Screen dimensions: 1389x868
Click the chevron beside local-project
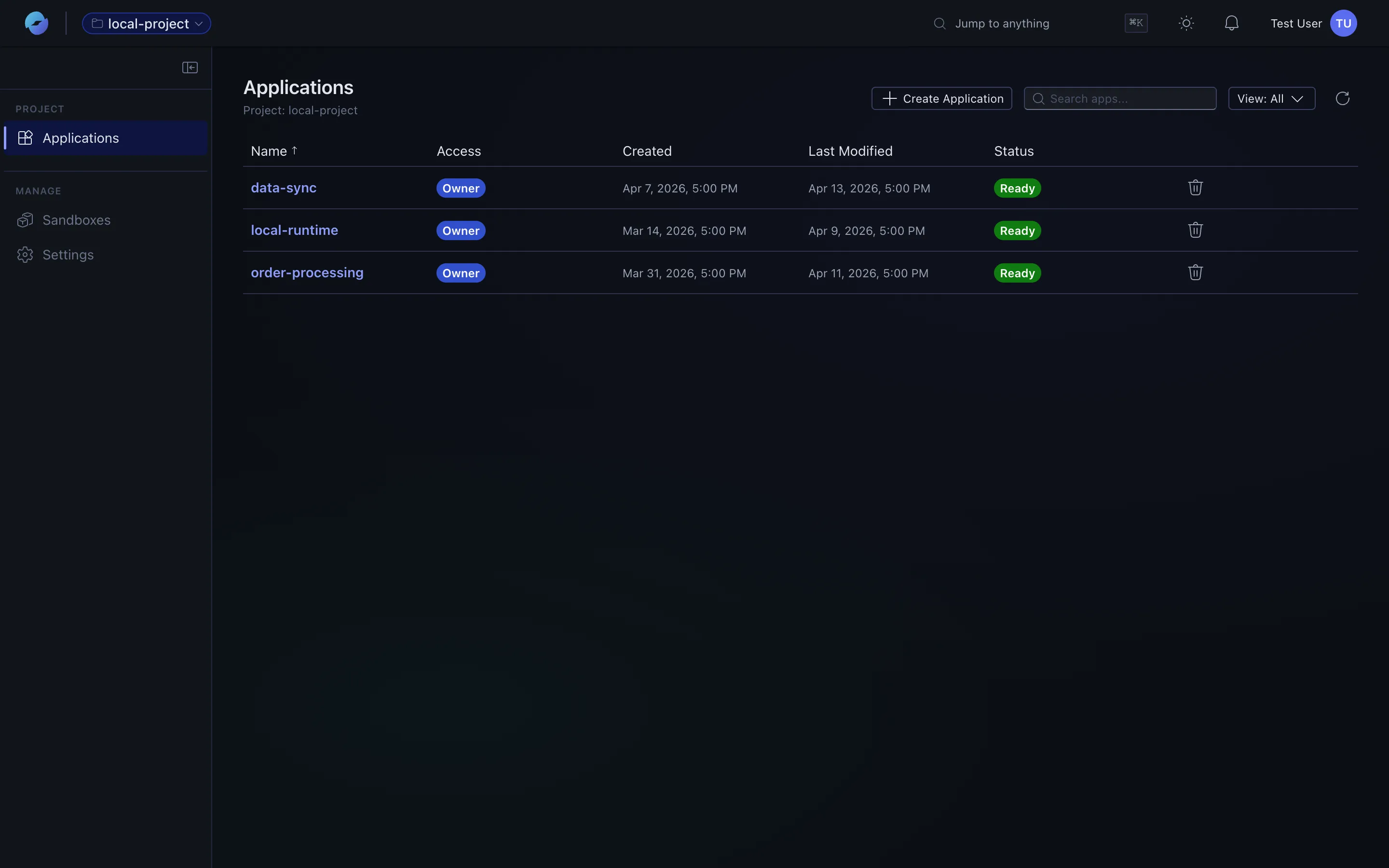(199, 24)
